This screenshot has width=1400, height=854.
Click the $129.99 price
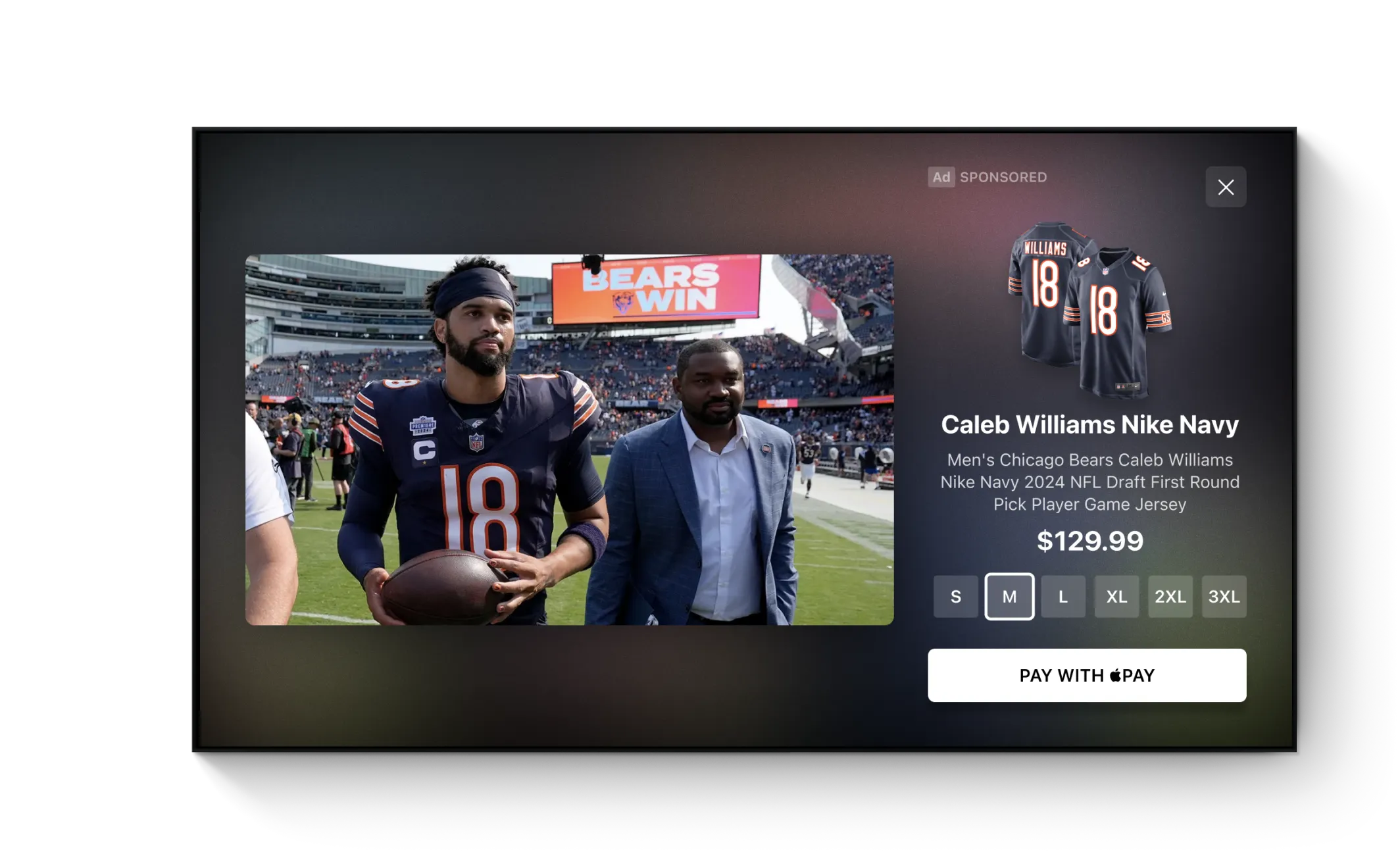point(1089,541)
